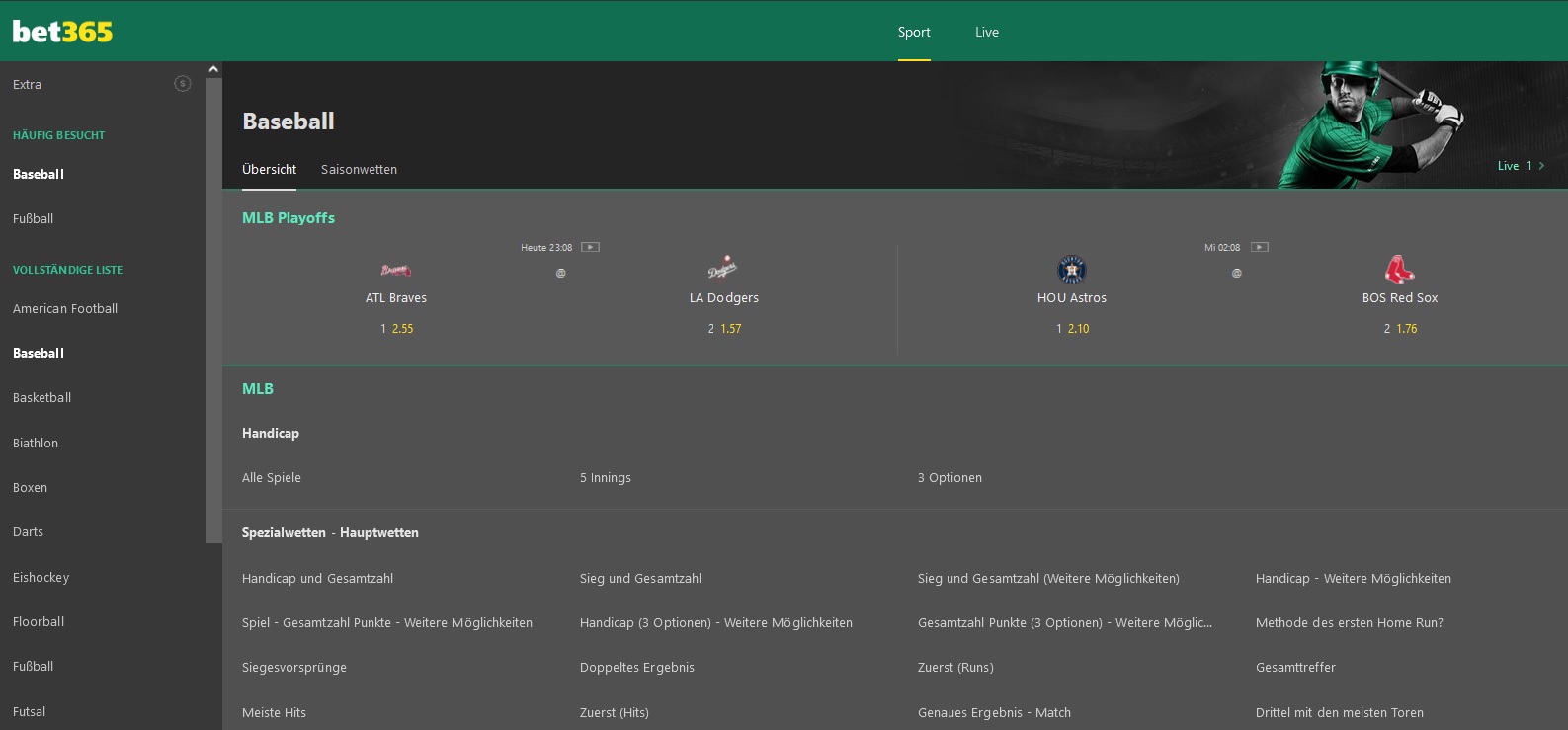The width and height of the screenshot is (1568, 730).
Task: Open Genaues Ergebnis - Match market
Action: 994,713
